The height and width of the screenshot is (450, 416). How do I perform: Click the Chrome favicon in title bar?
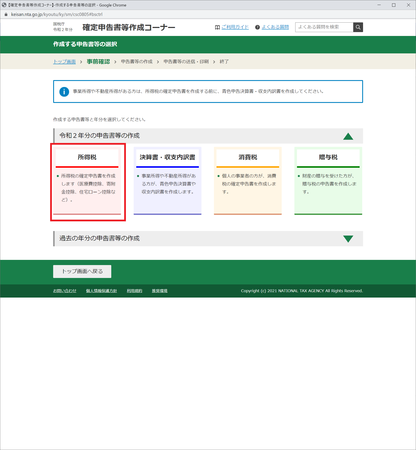coord(4,5)
